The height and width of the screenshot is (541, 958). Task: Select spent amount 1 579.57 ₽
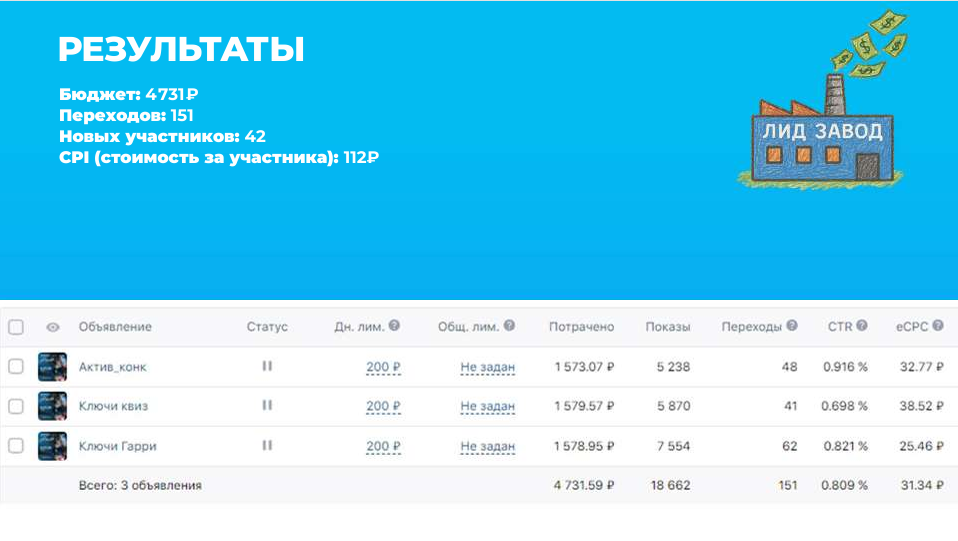584,407
